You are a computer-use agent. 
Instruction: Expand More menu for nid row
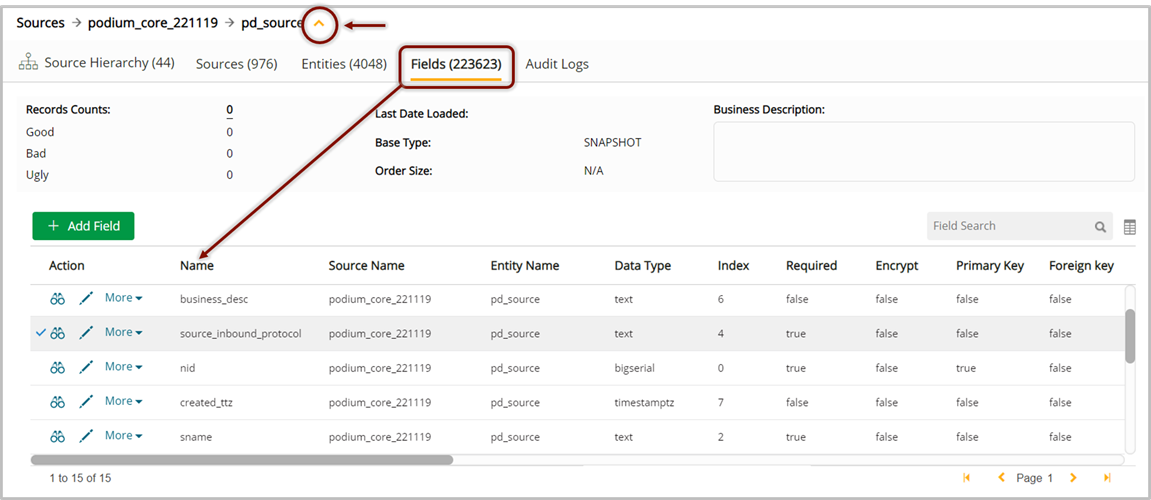[123, 367]
